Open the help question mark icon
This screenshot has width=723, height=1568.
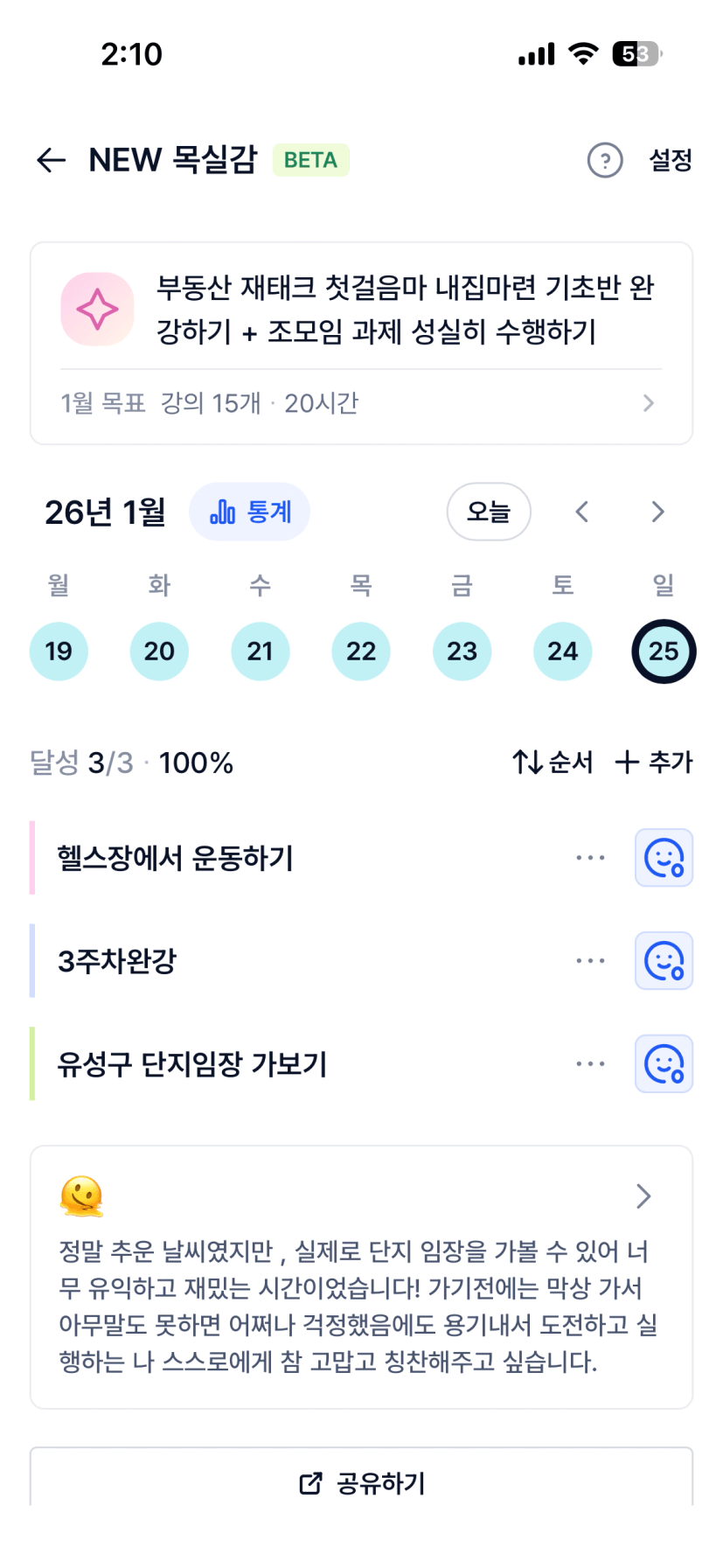[604, 160]
